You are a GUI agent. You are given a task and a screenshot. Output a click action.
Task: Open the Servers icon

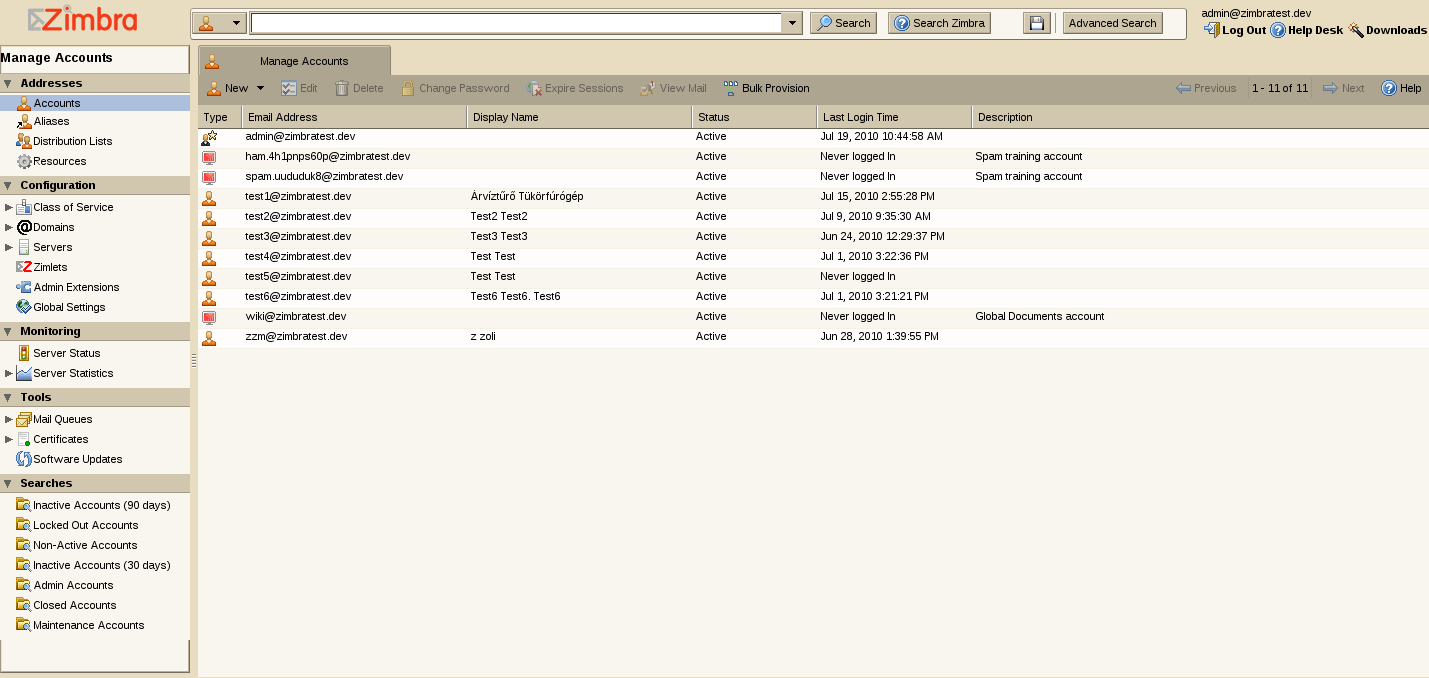(x=24, y=247)
